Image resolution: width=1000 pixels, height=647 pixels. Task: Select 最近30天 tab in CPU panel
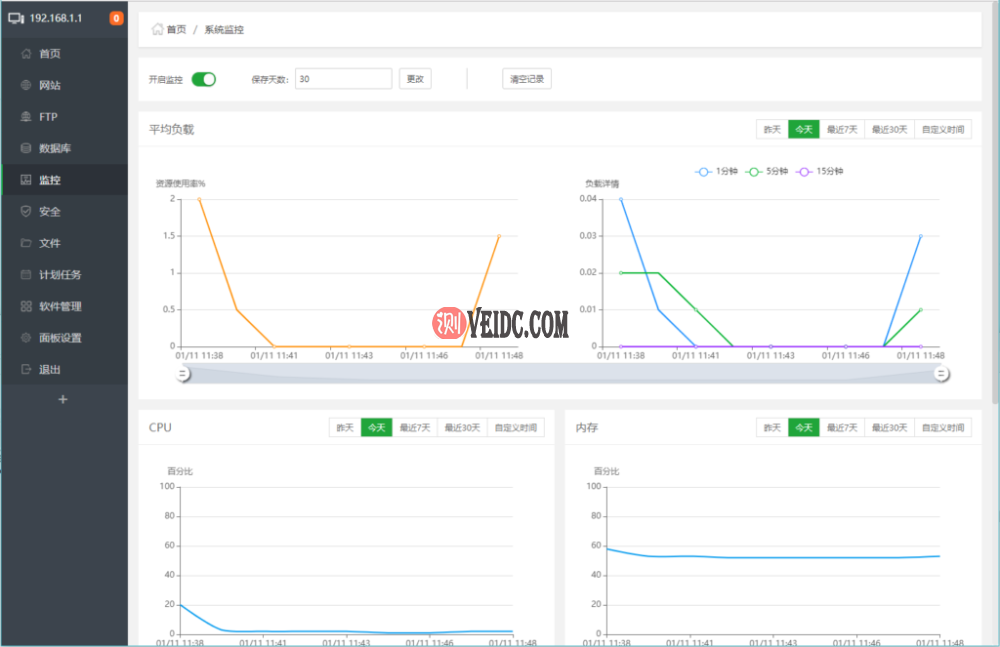pyautogui.click(x=462, y=428)
